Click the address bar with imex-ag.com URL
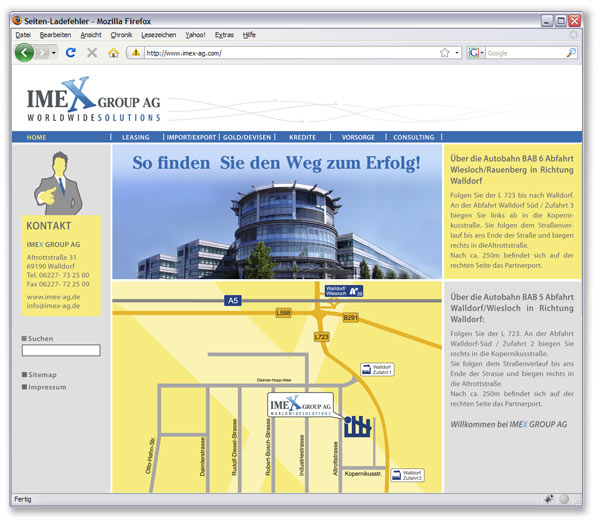600x530 pixels. (291, 53)
